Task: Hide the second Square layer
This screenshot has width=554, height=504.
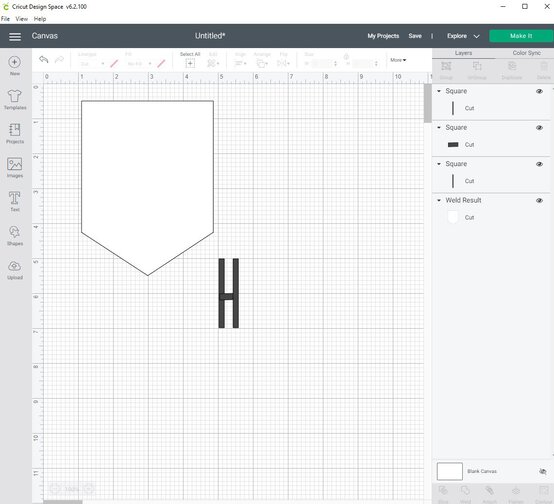Action: (x=539, y=128)
